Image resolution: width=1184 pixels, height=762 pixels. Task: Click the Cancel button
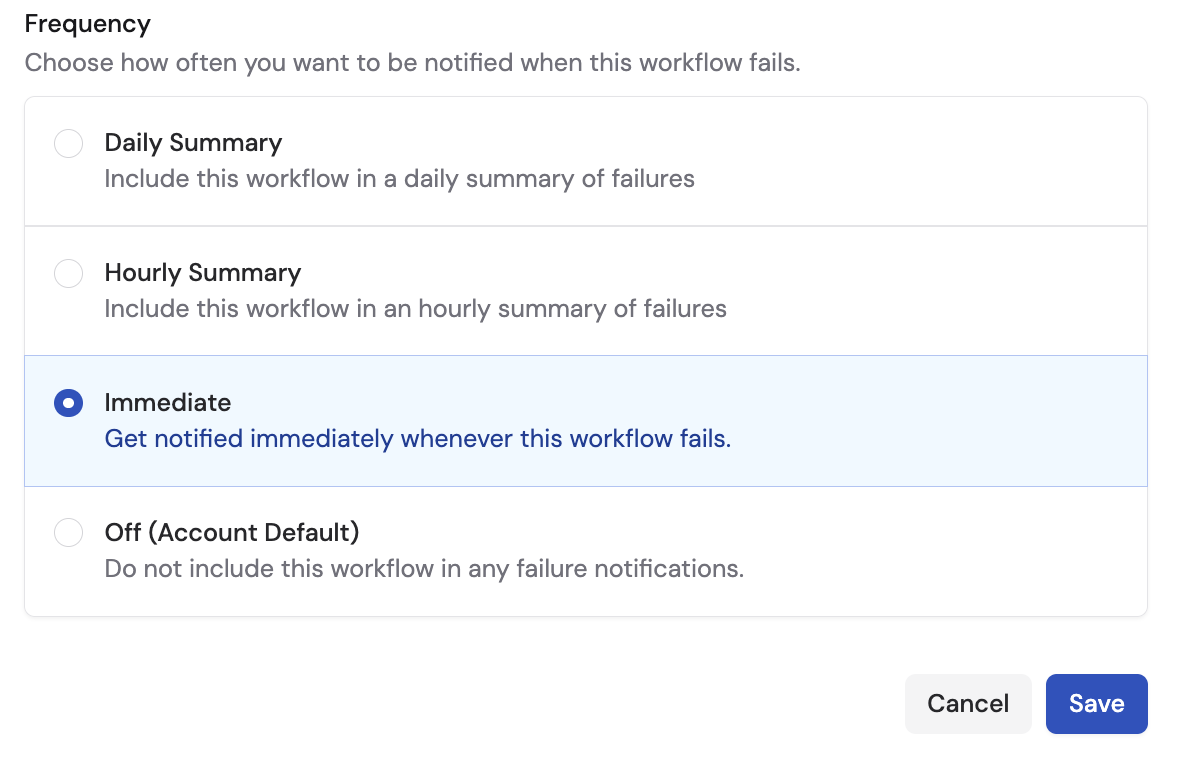point(968,703)
